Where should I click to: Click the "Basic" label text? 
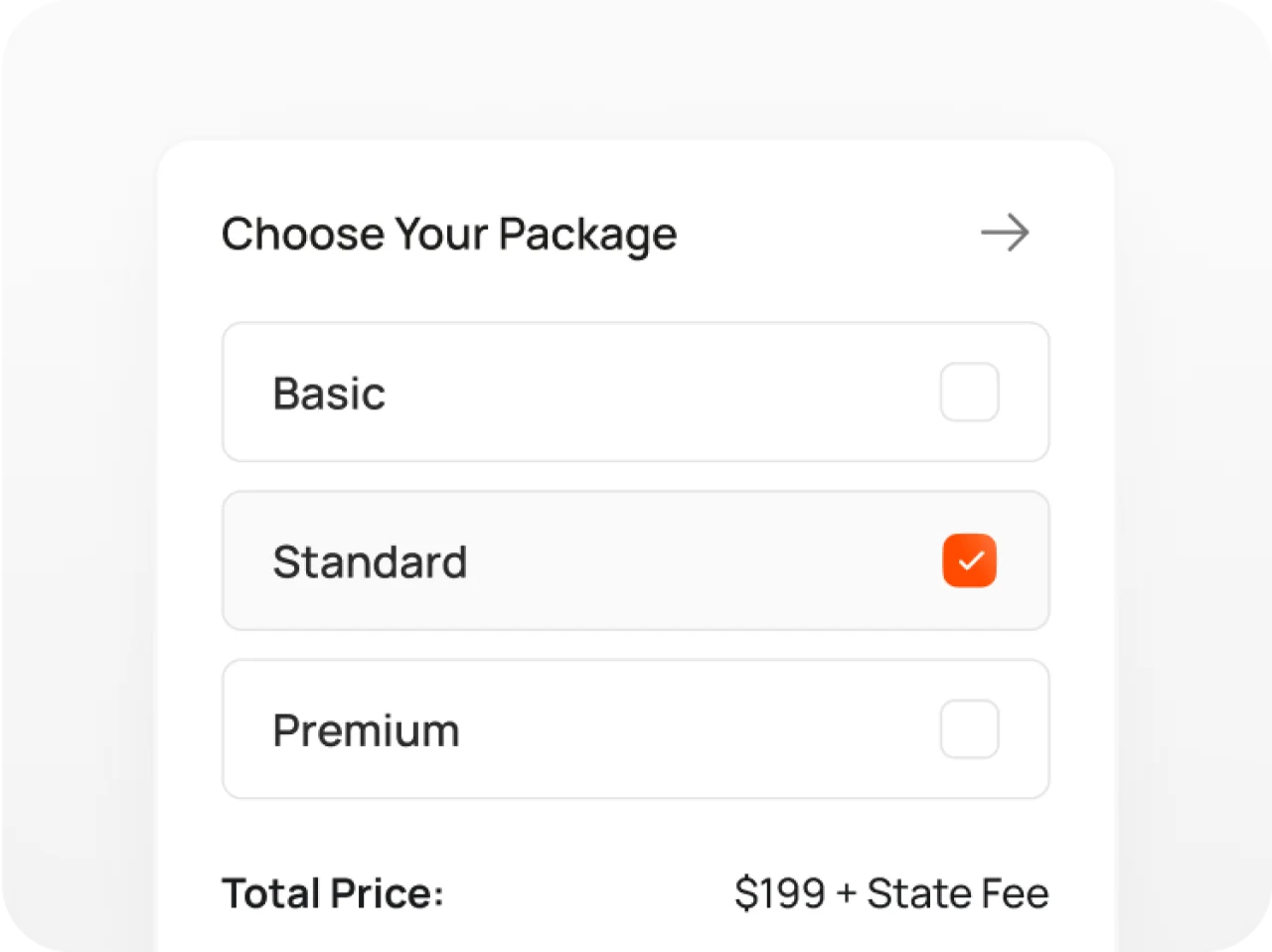[x=329, y=394]
